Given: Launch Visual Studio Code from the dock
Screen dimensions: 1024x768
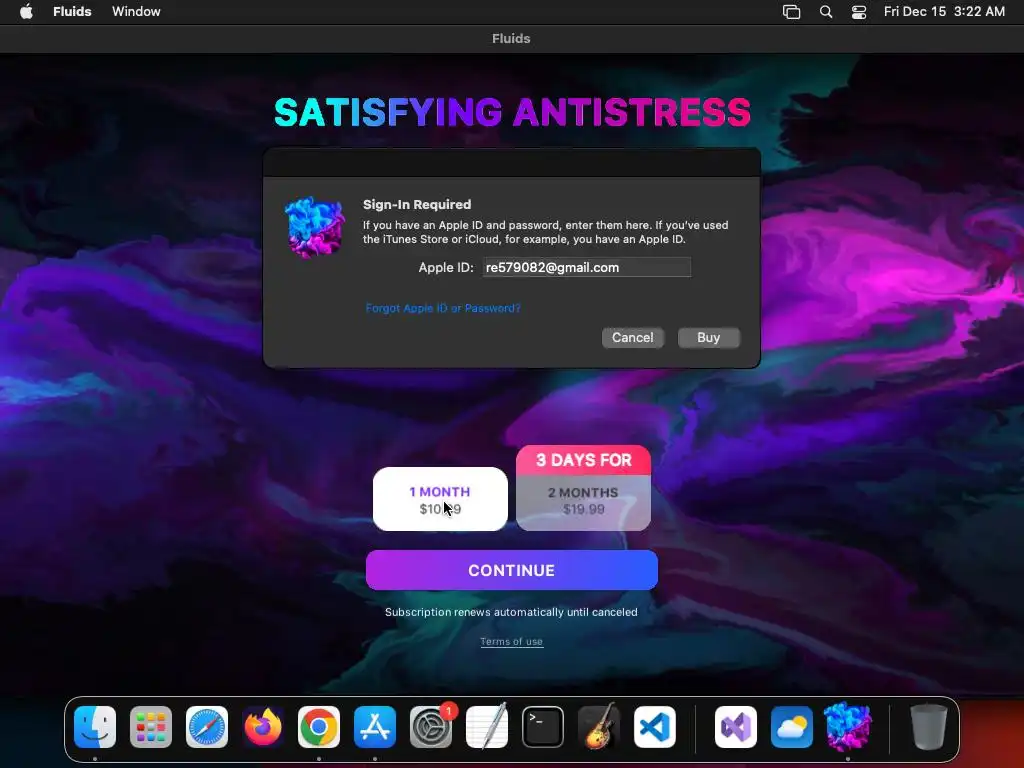Looking at the screenshot, I should [654, 727].
